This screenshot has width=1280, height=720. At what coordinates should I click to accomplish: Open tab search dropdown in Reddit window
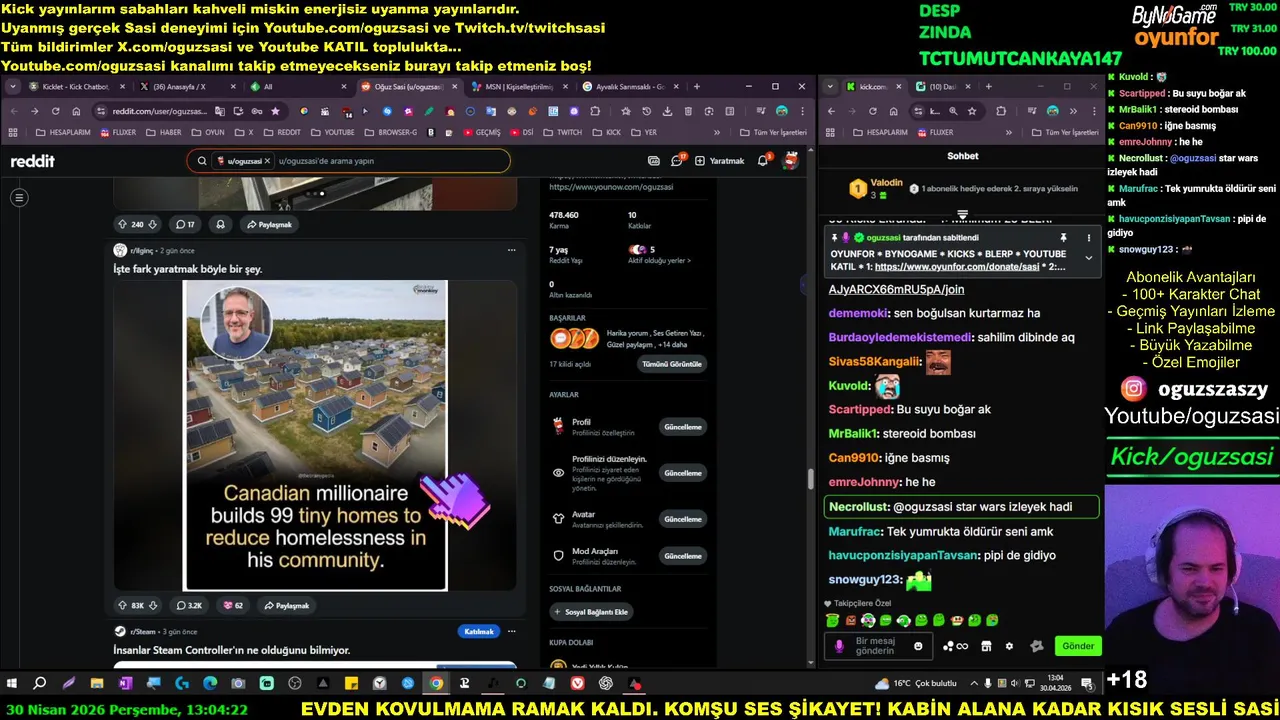[12, 87]
